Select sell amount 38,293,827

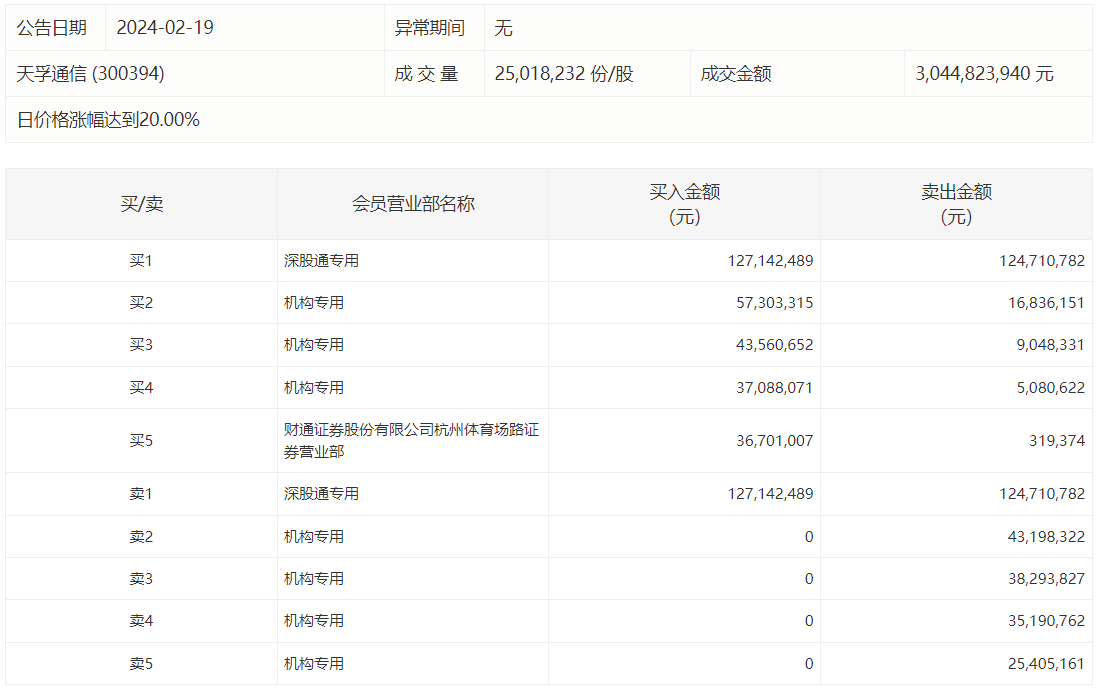1046,579
